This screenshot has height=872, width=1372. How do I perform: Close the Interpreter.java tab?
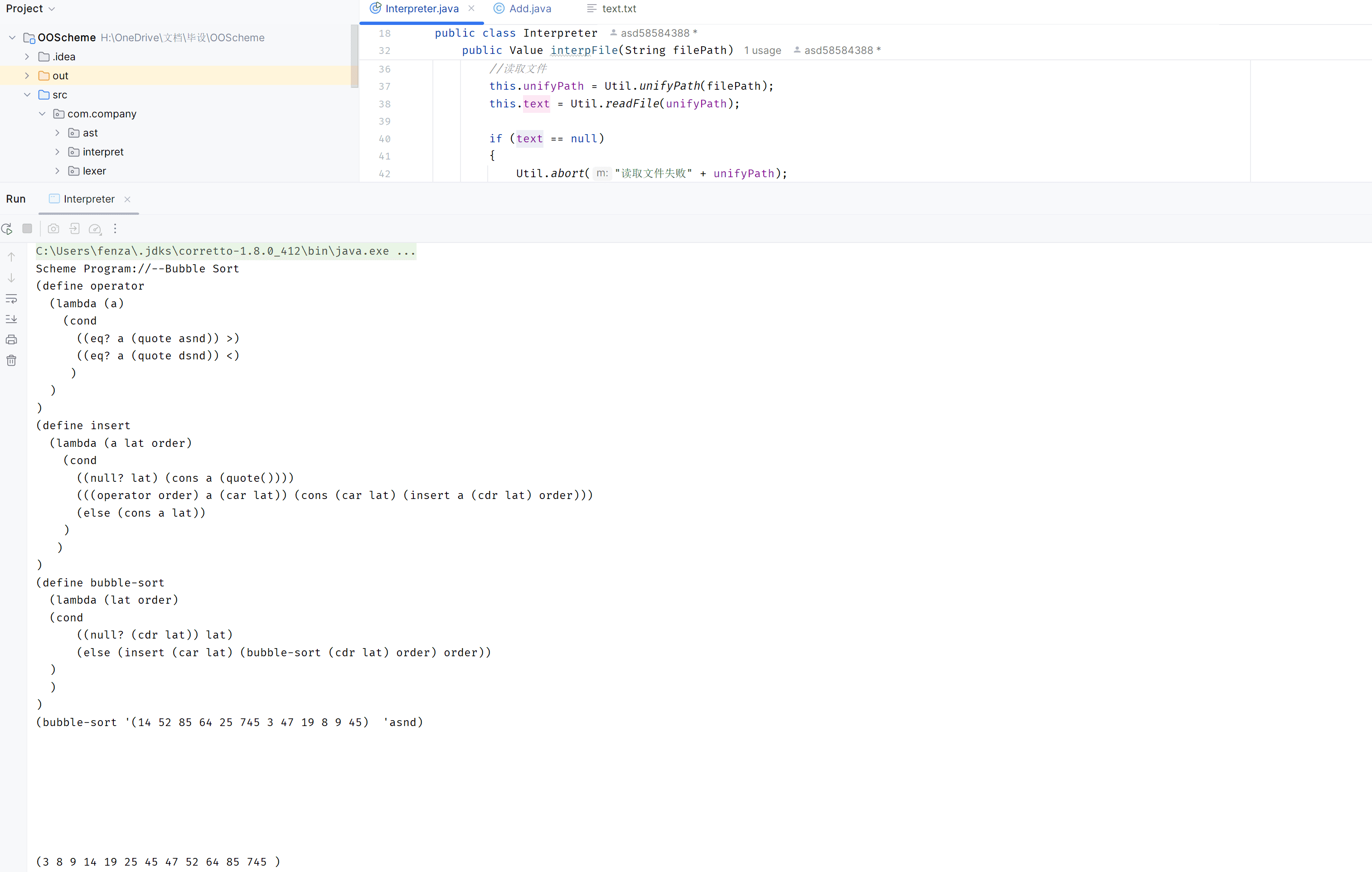click(x=471, y=8)
